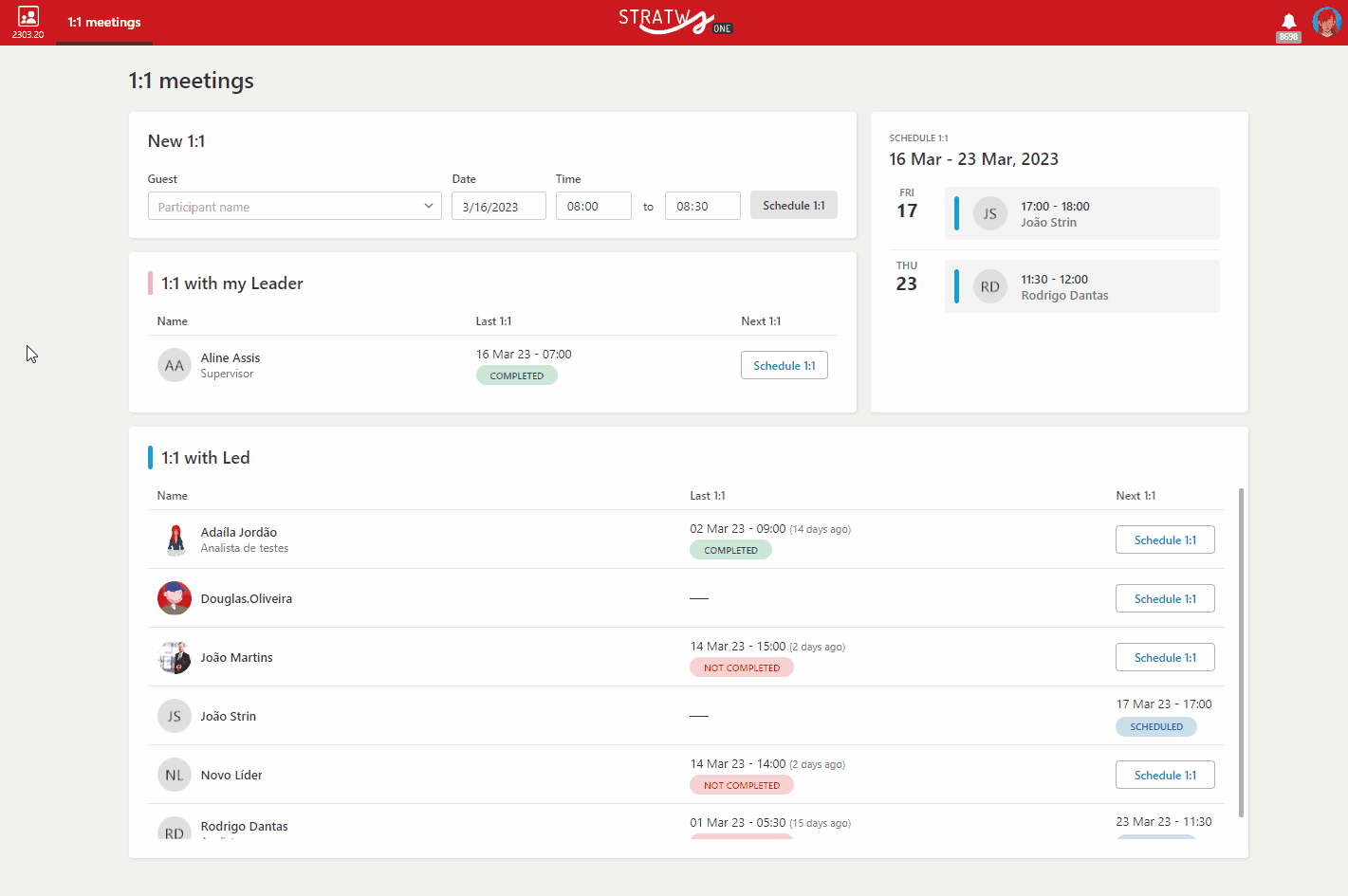Image resolution: width=1348 pixels, height=896 pixels.
Task: Click Schedule 1:1 button in New 1:1 form
Action: (x=794, y=205)
